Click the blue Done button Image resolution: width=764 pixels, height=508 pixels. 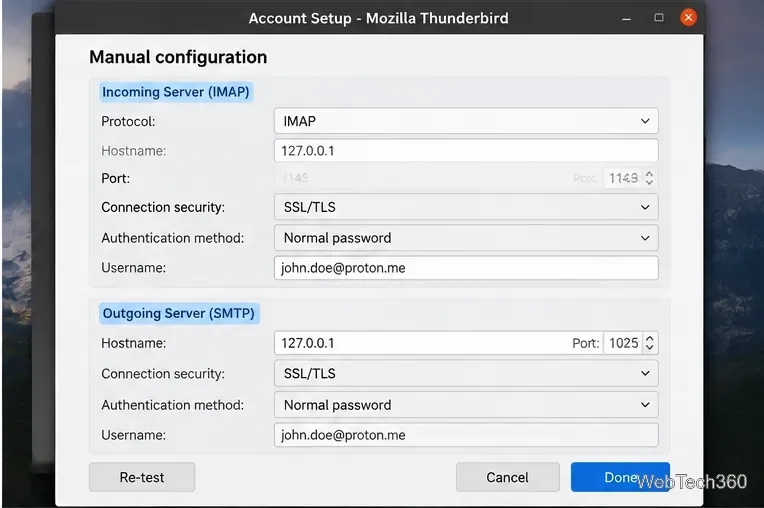620,477
